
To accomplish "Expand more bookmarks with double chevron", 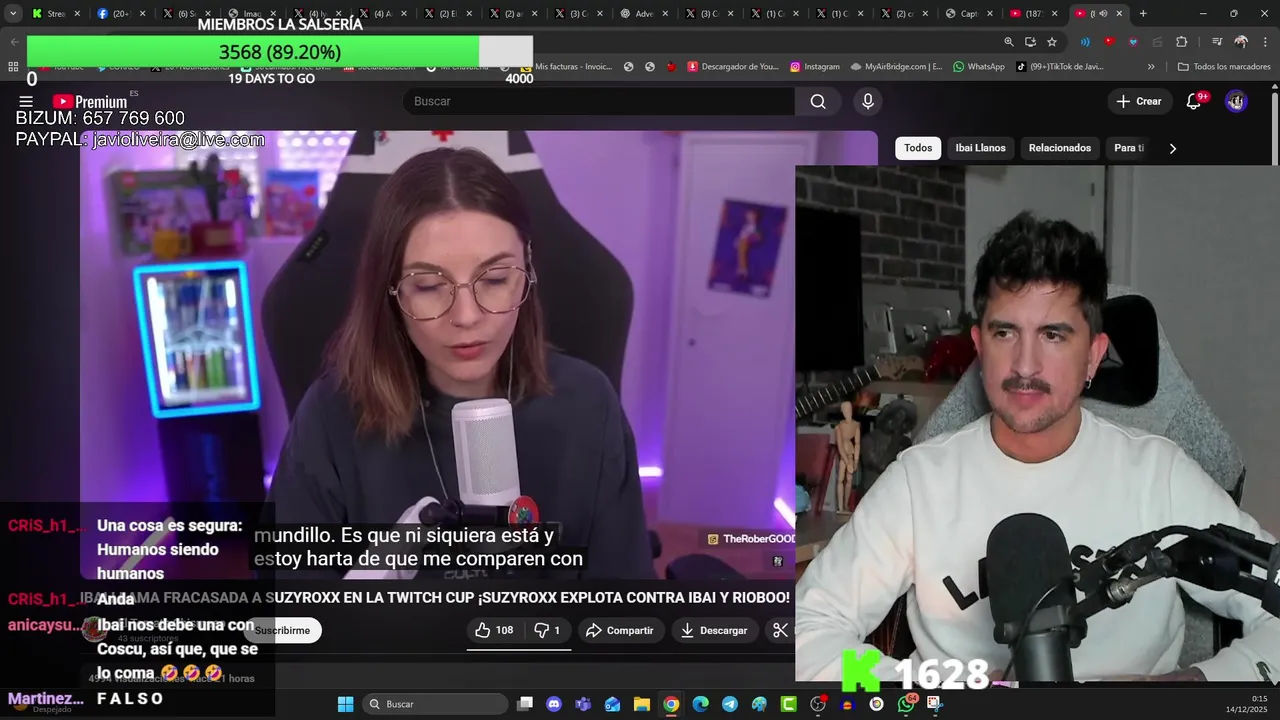I will [1151, 67].
